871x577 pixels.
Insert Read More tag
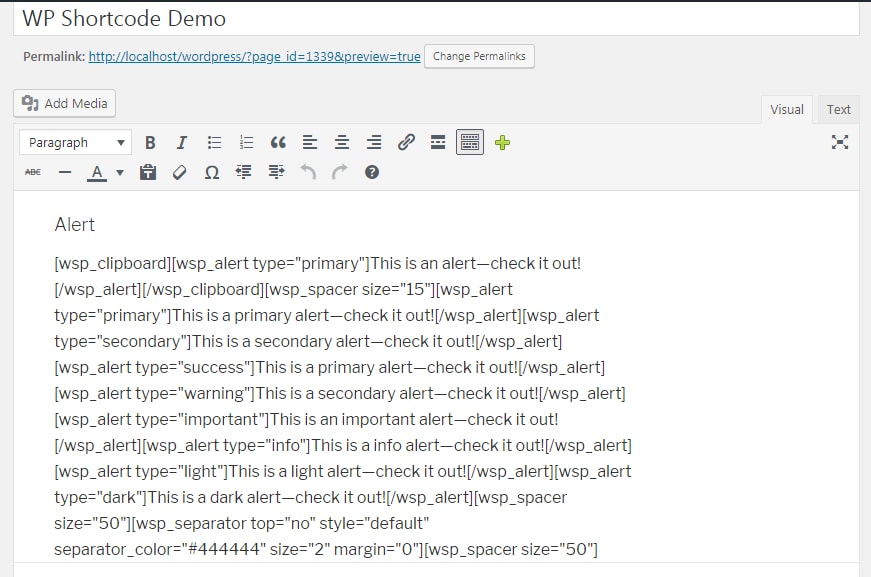click(x=438, y=143)
